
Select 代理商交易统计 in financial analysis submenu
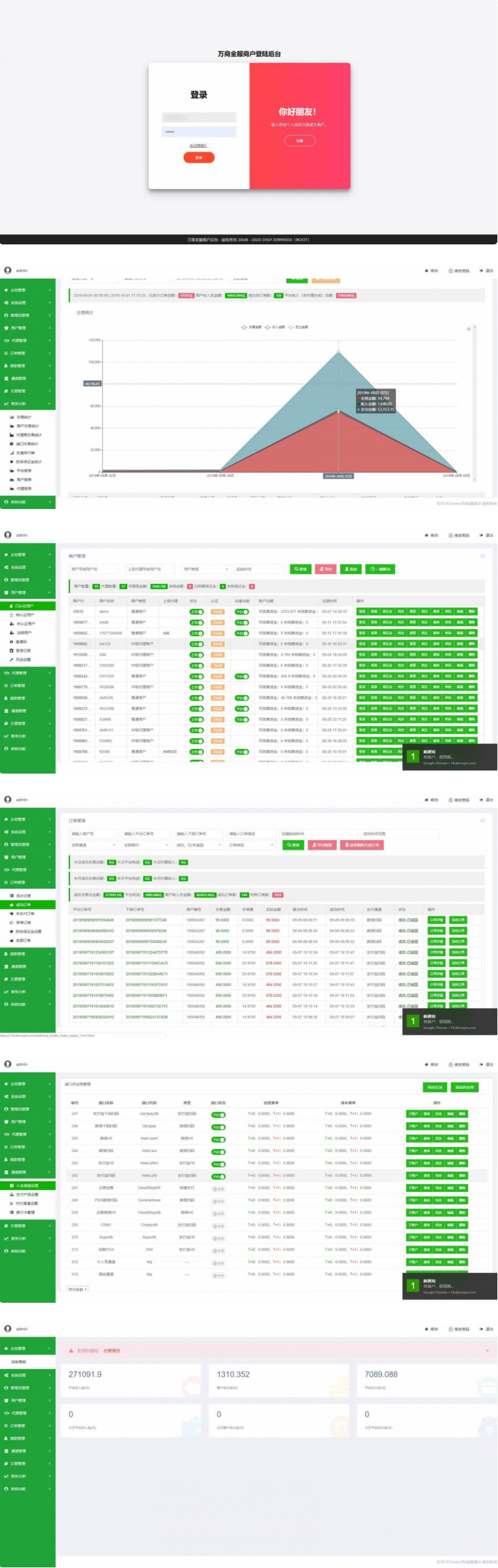click(x=28, y=435)
